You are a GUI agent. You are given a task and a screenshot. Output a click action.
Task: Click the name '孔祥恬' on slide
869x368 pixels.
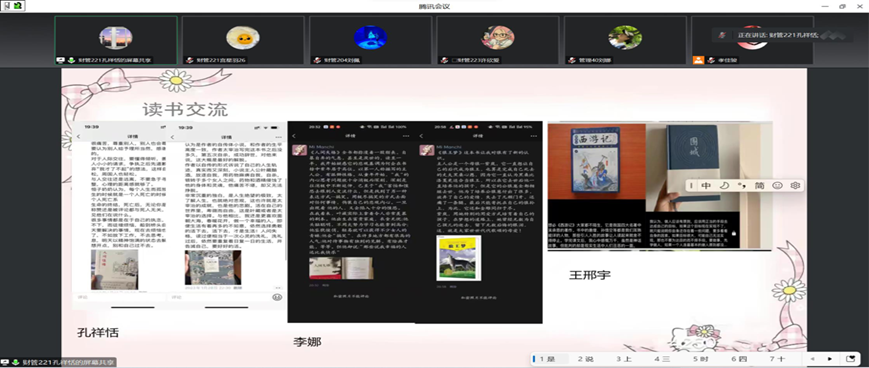click(x=98, y=333)
